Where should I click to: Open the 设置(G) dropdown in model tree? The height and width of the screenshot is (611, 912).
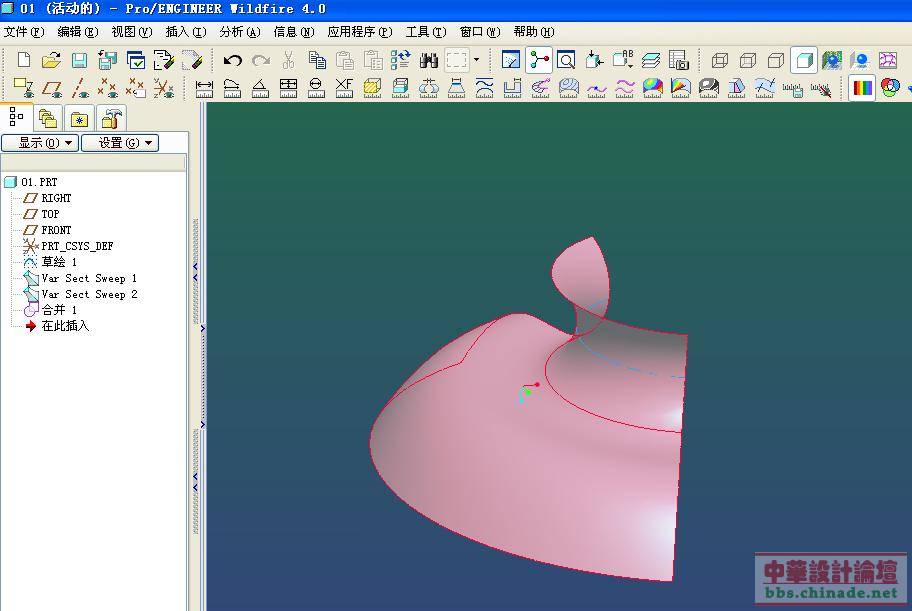click(x=120, y=143)
